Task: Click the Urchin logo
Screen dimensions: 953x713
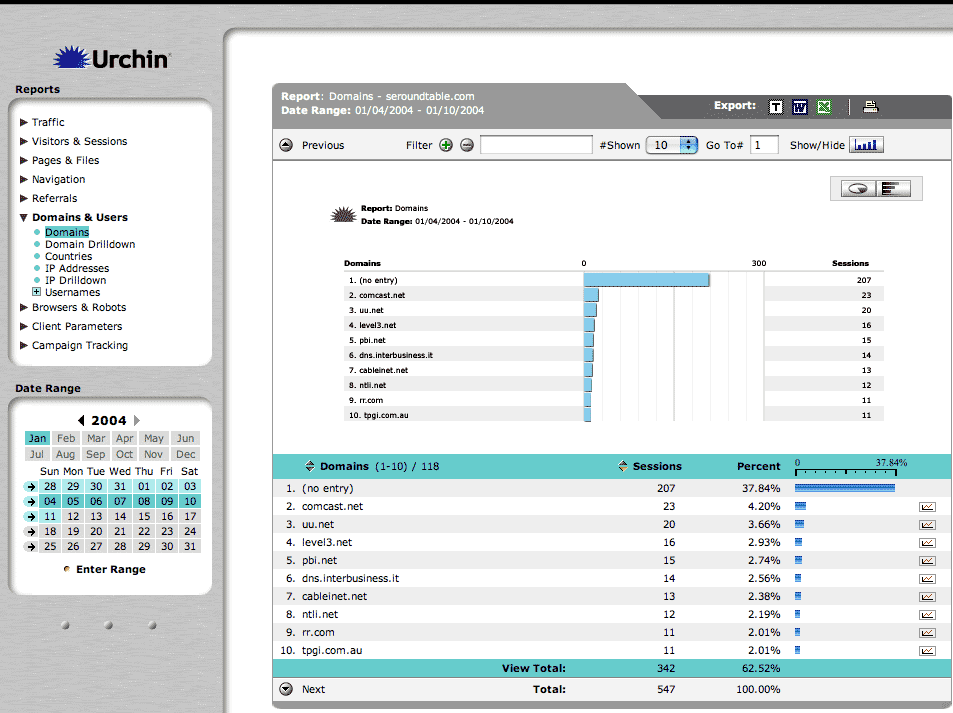Action: click(111, 58)
